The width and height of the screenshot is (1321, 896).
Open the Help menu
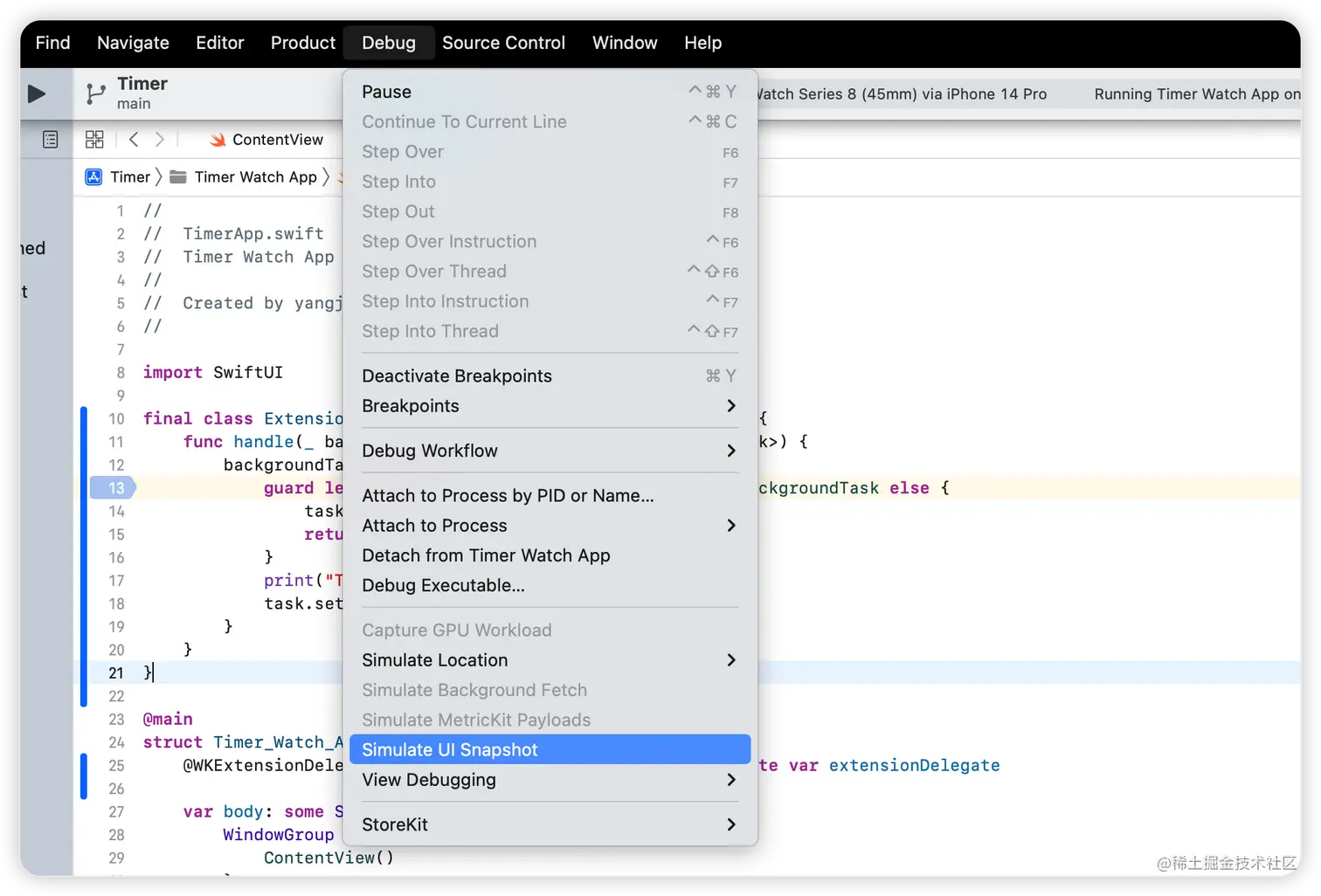(x=702, y=43)
